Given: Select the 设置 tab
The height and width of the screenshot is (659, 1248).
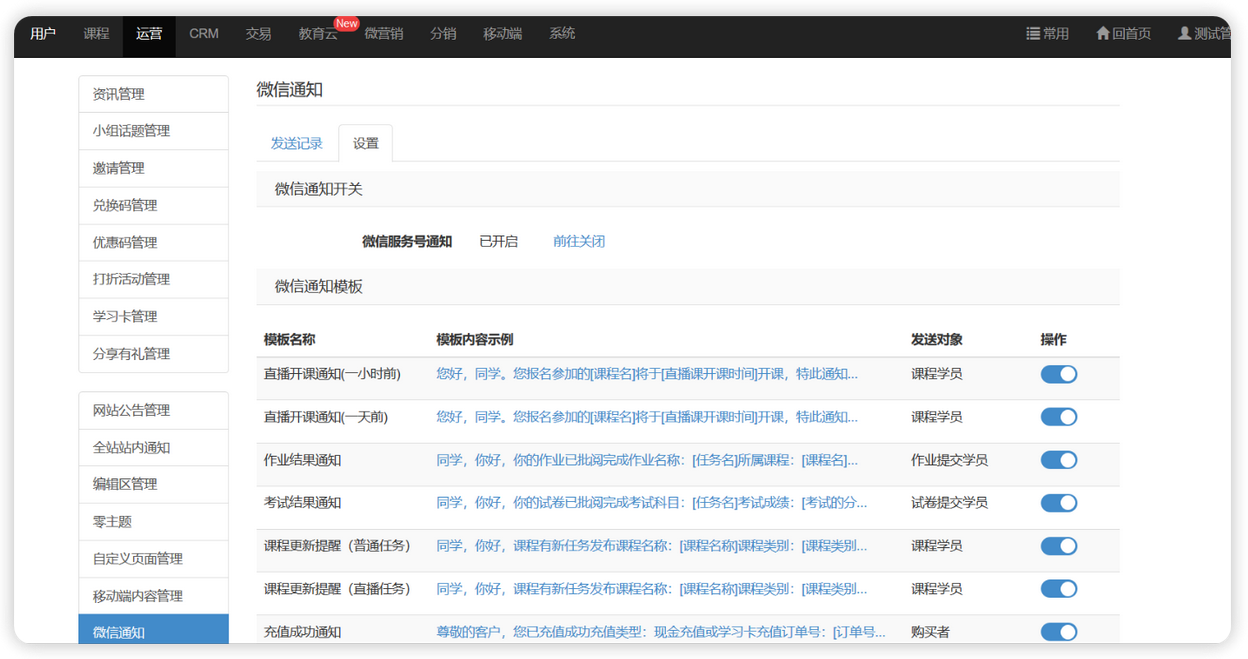Looking at the screenshot, I should tap(366, 144).
